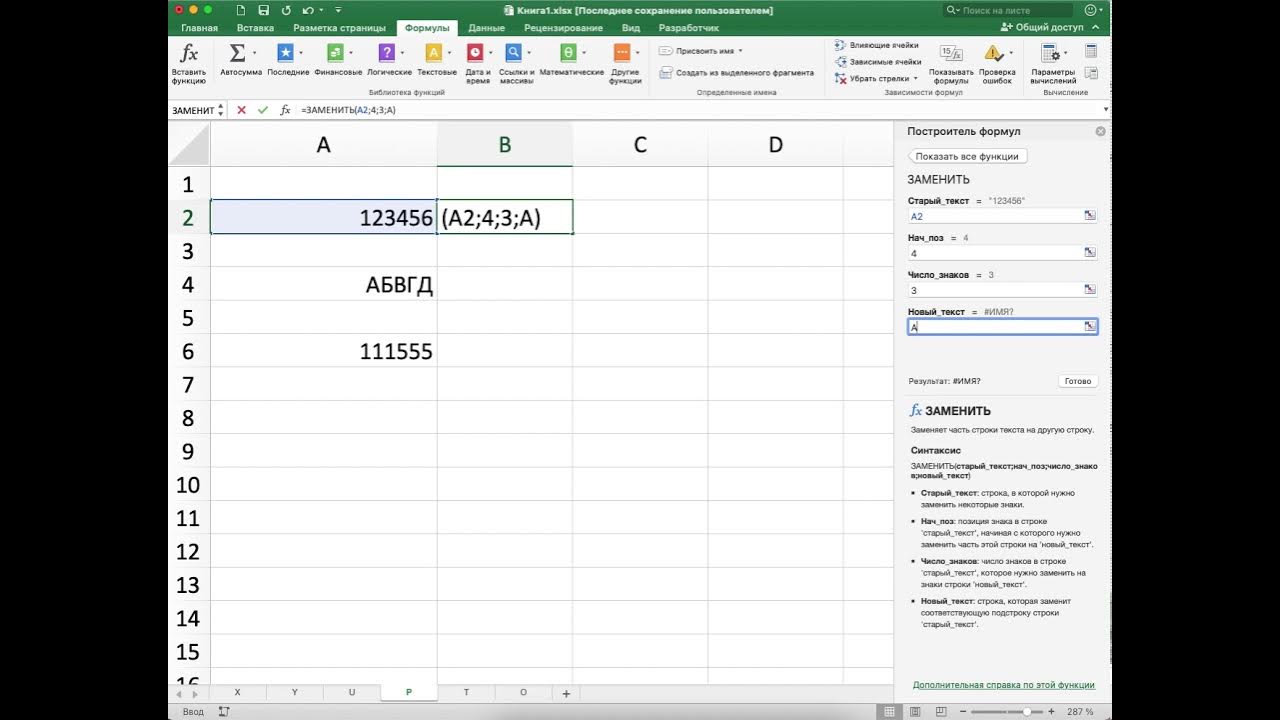Viewport: 1280px width, 720px height.
Task: Click the fx icon in formula bar
Action: pos(285,110)
